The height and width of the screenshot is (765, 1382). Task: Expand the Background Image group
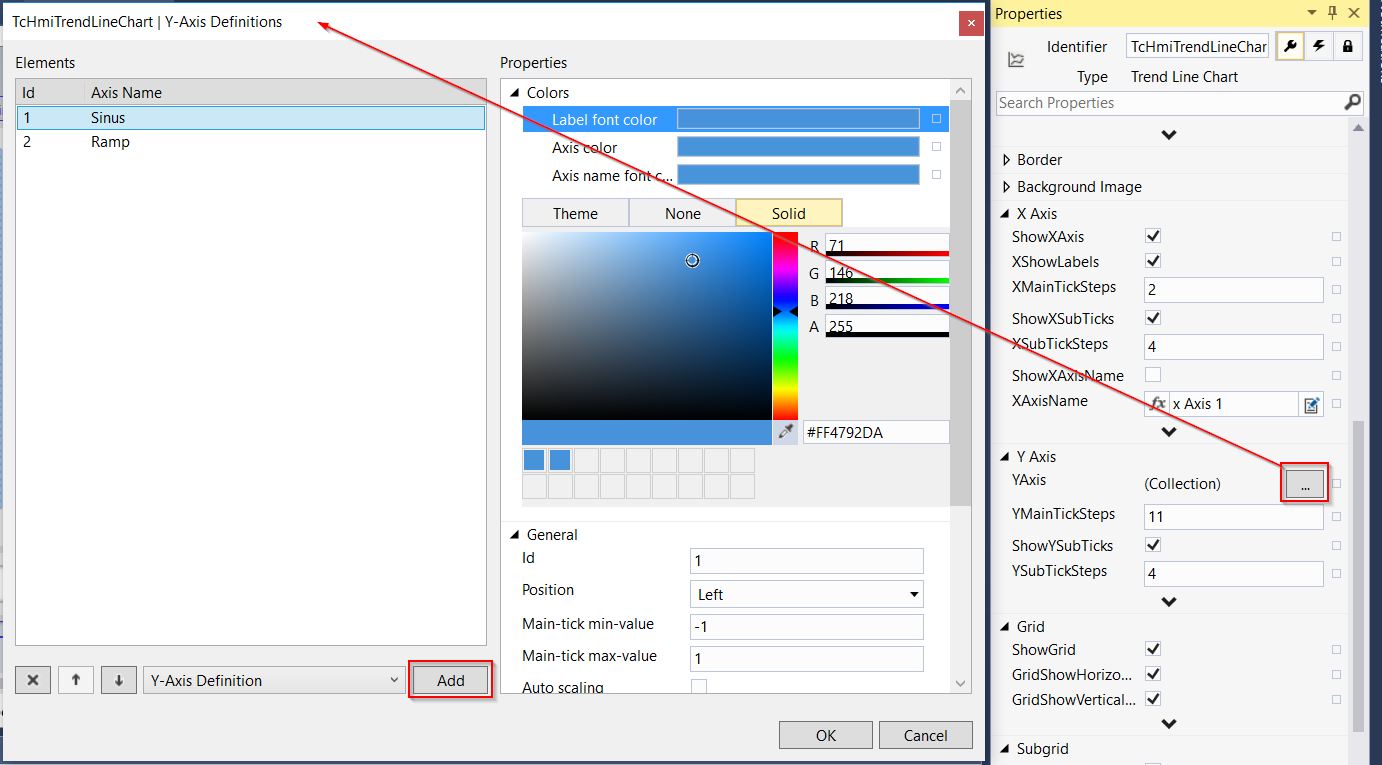click(1007, 186)
